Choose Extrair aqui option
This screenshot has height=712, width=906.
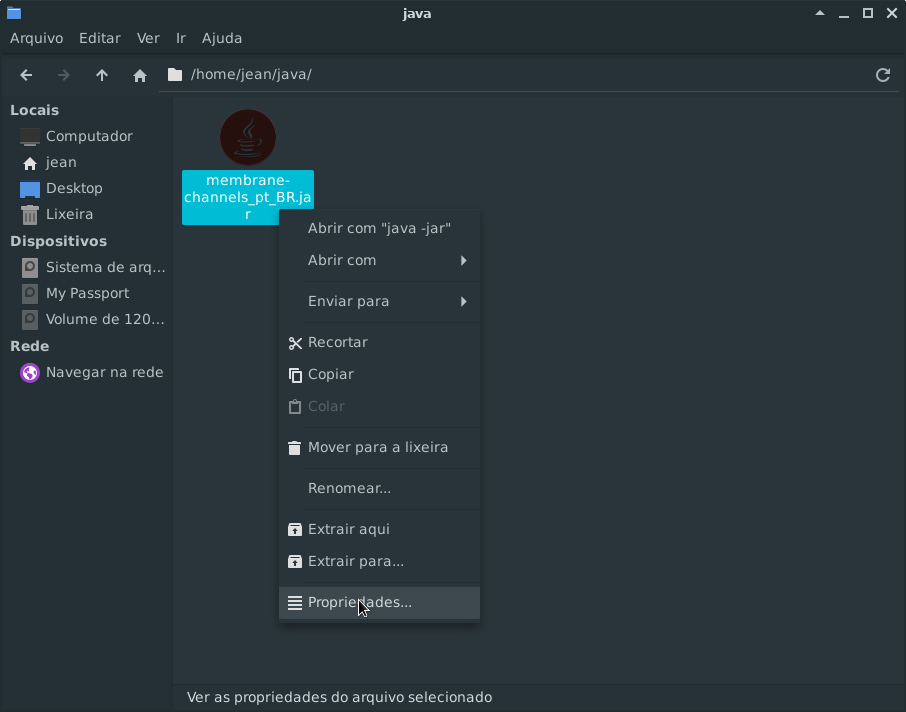tap(348, 529)
